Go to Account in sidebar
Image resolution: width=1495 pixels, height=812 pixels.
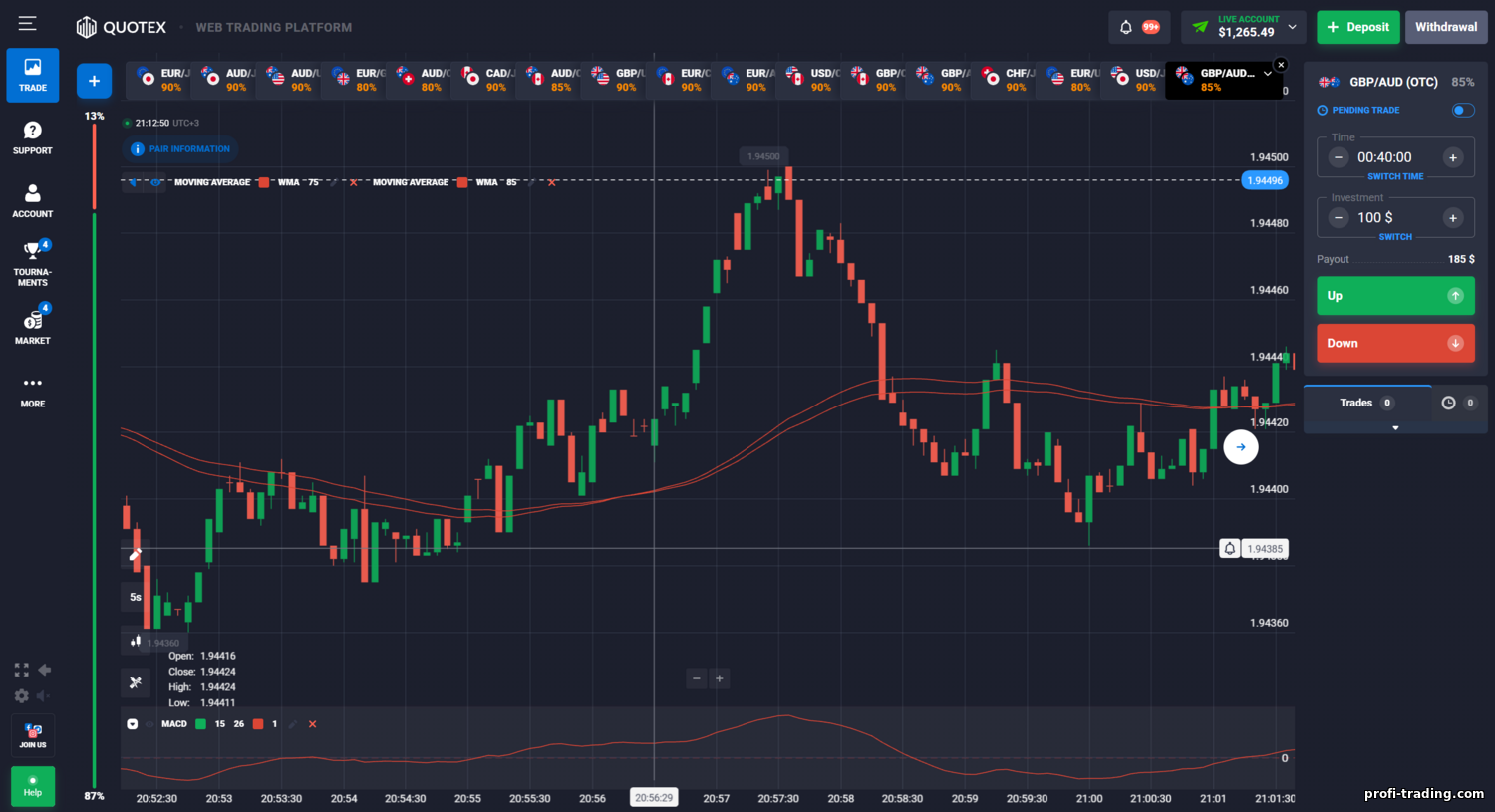click(33, 200)
